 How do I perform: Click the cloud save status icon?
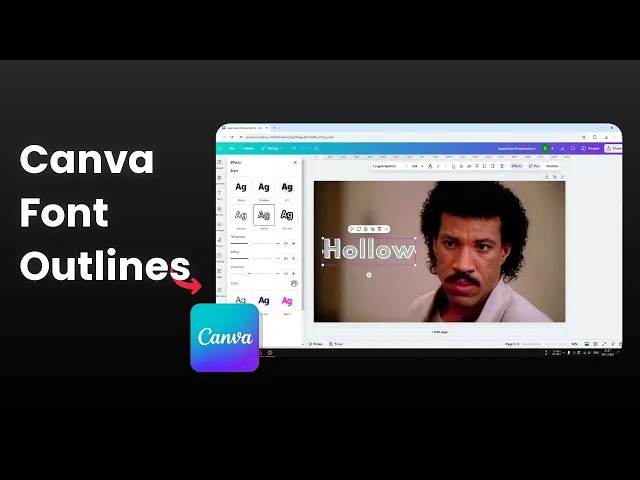pyautogui.click(x=316, y=149)
